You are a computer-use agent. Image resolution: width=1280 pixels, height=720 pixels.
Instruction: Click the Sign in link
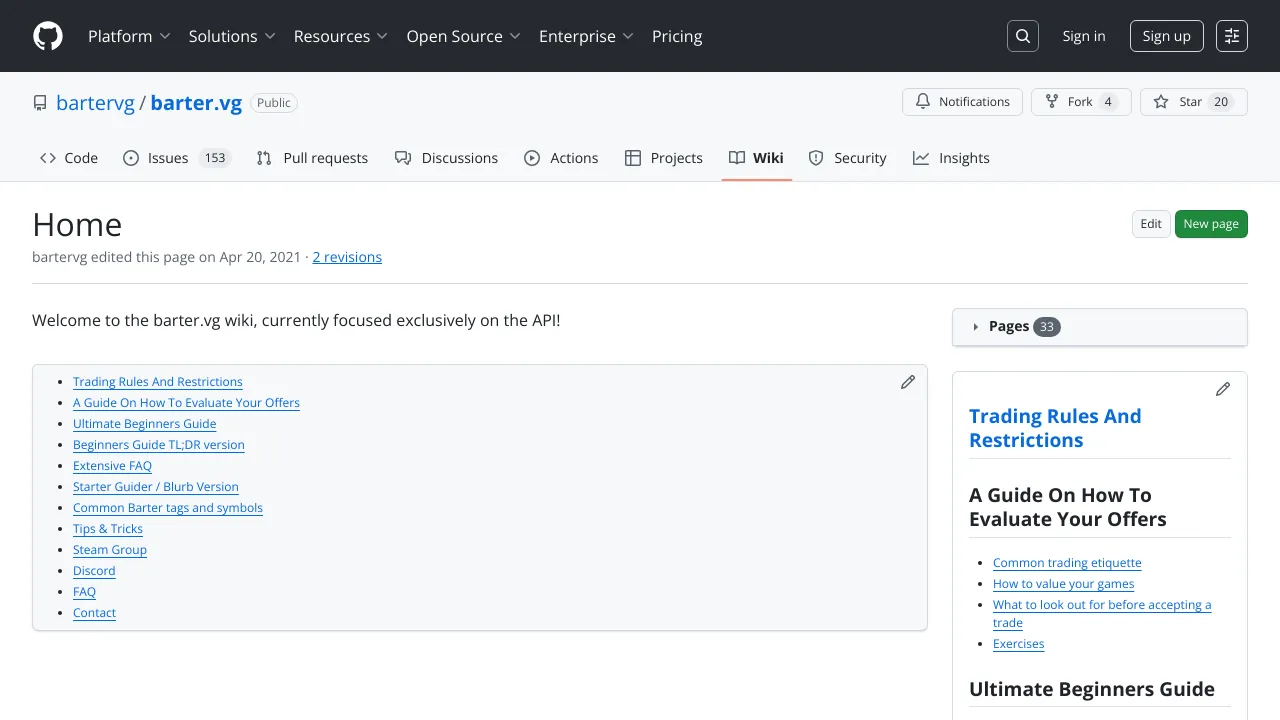[x=1084, y=36]
